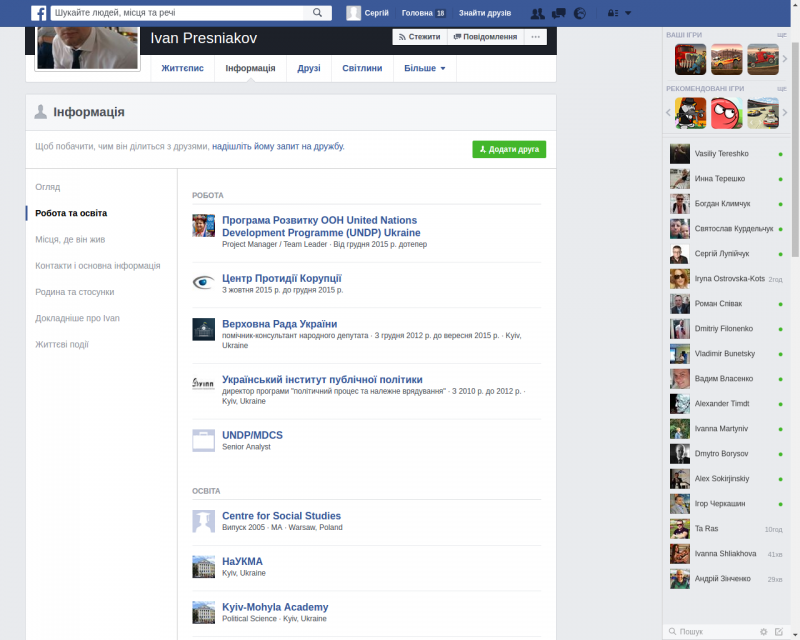The height and width of the screenshot is (640, 800).
Task: Type in the chat Пошук field
Action: [x=715, y=632]
